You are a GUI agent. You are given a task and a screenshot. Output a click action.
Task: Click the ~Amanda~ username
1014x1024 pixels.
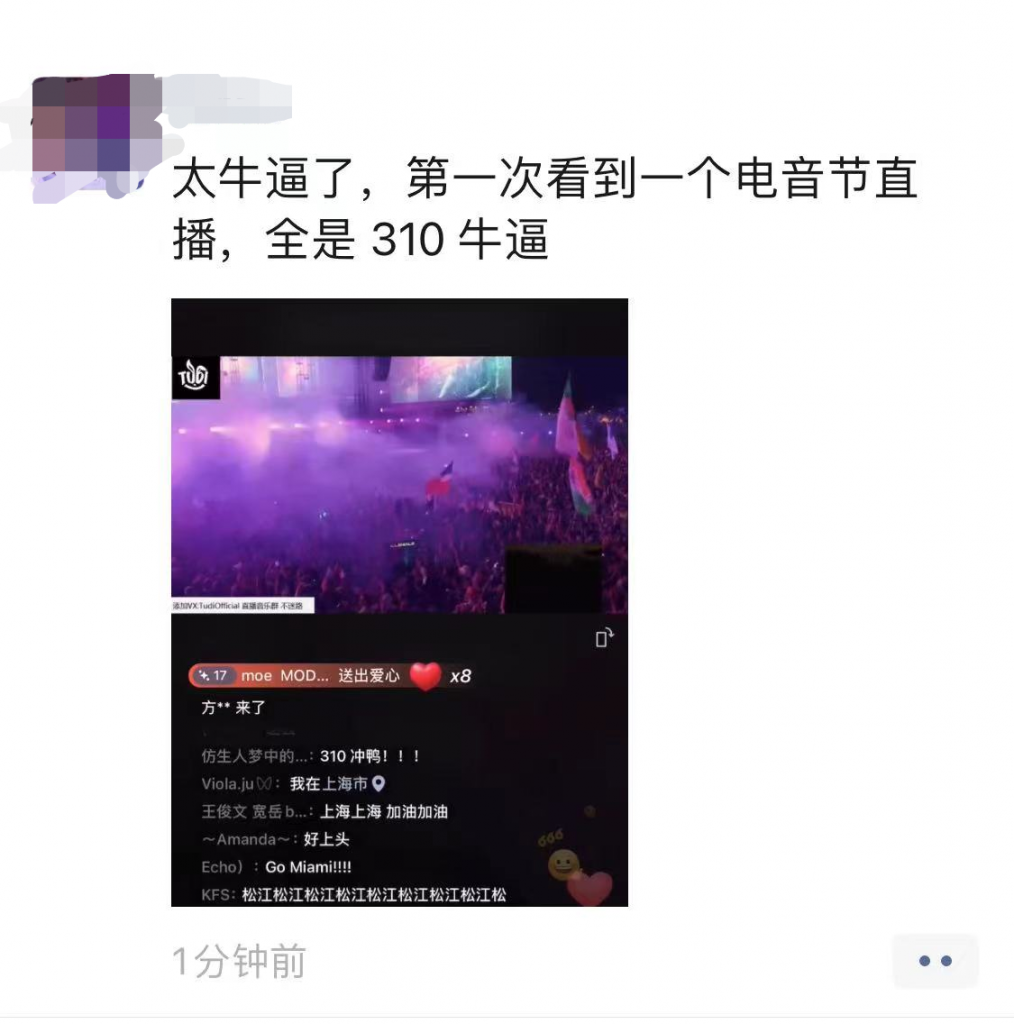pyautogui.click(x=247, y=840)
